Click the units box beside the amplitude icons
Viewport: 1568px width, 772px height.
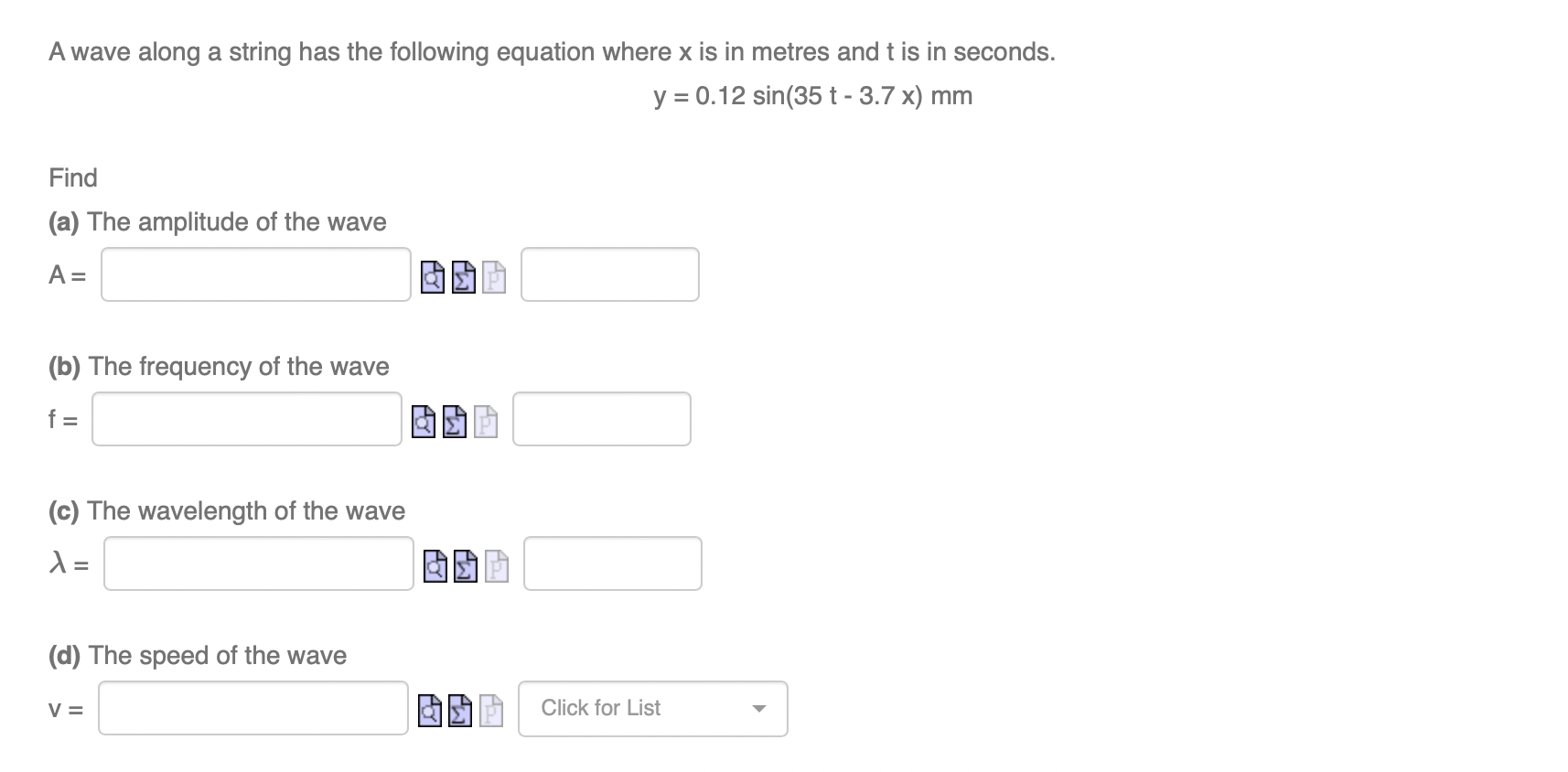[609, 274]
